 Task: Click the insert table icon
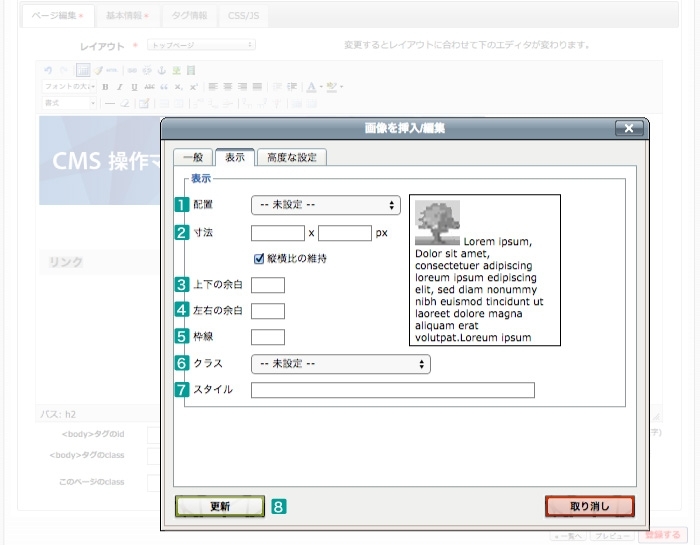pyautogui.click(x=144, y=104)
